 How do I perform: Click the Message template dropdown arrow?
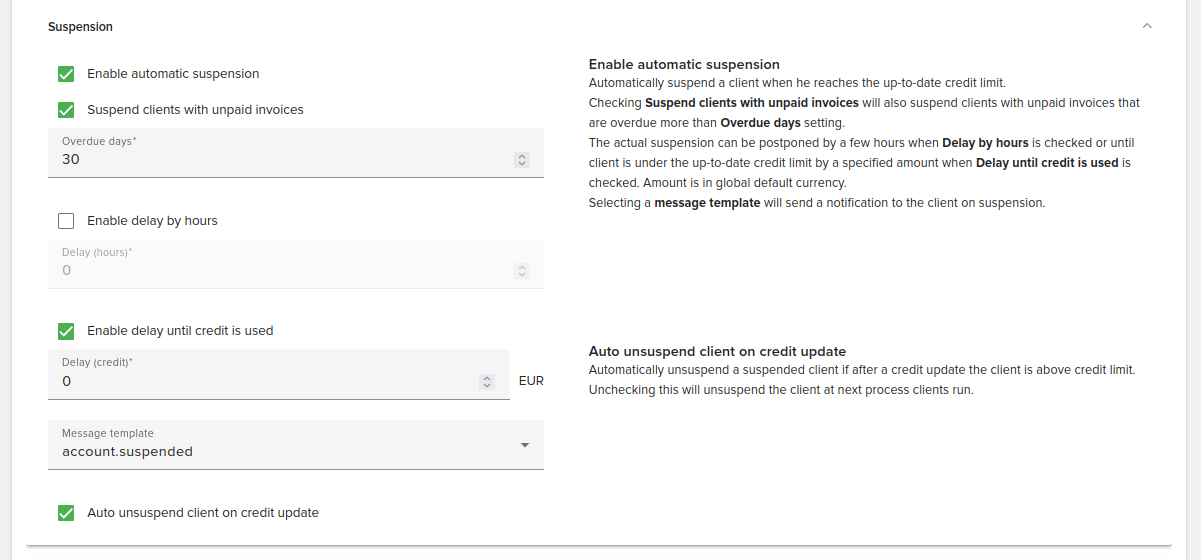point(525,445)
